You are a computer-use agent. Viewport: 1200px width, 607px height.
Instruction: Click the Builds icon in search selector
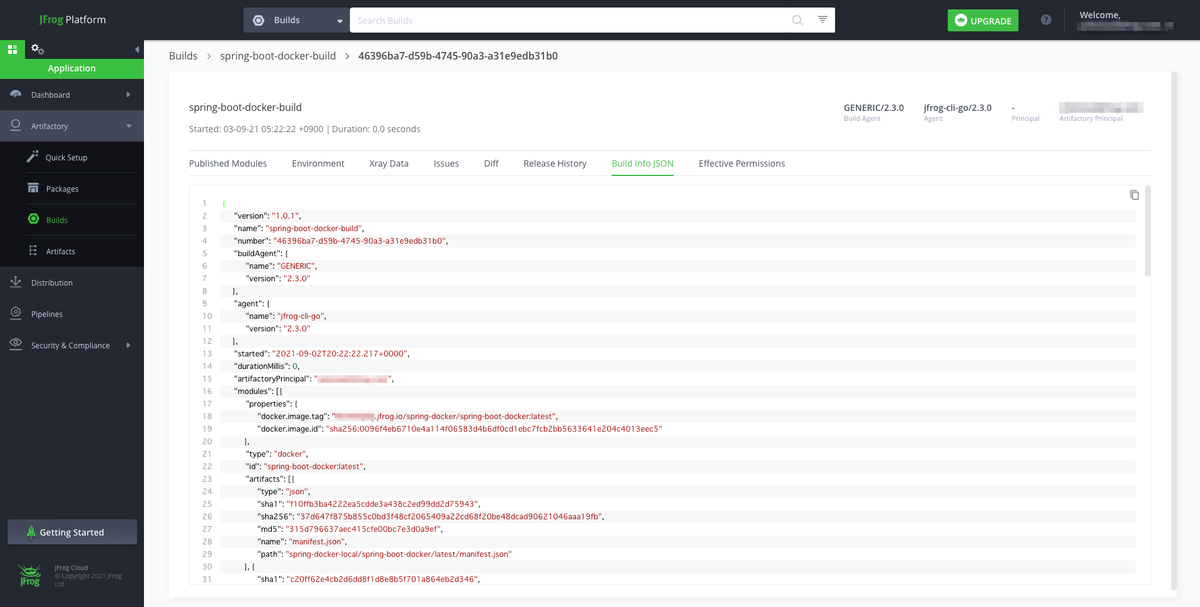point(259,20)
